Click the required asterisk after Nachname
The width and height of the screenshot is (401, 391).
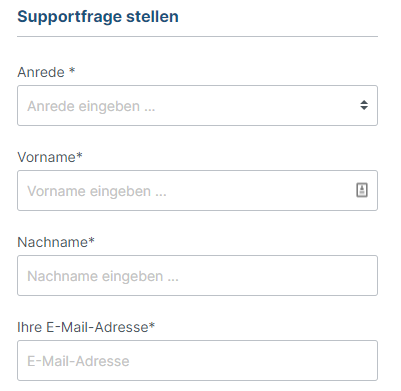(x=91, y=241)
